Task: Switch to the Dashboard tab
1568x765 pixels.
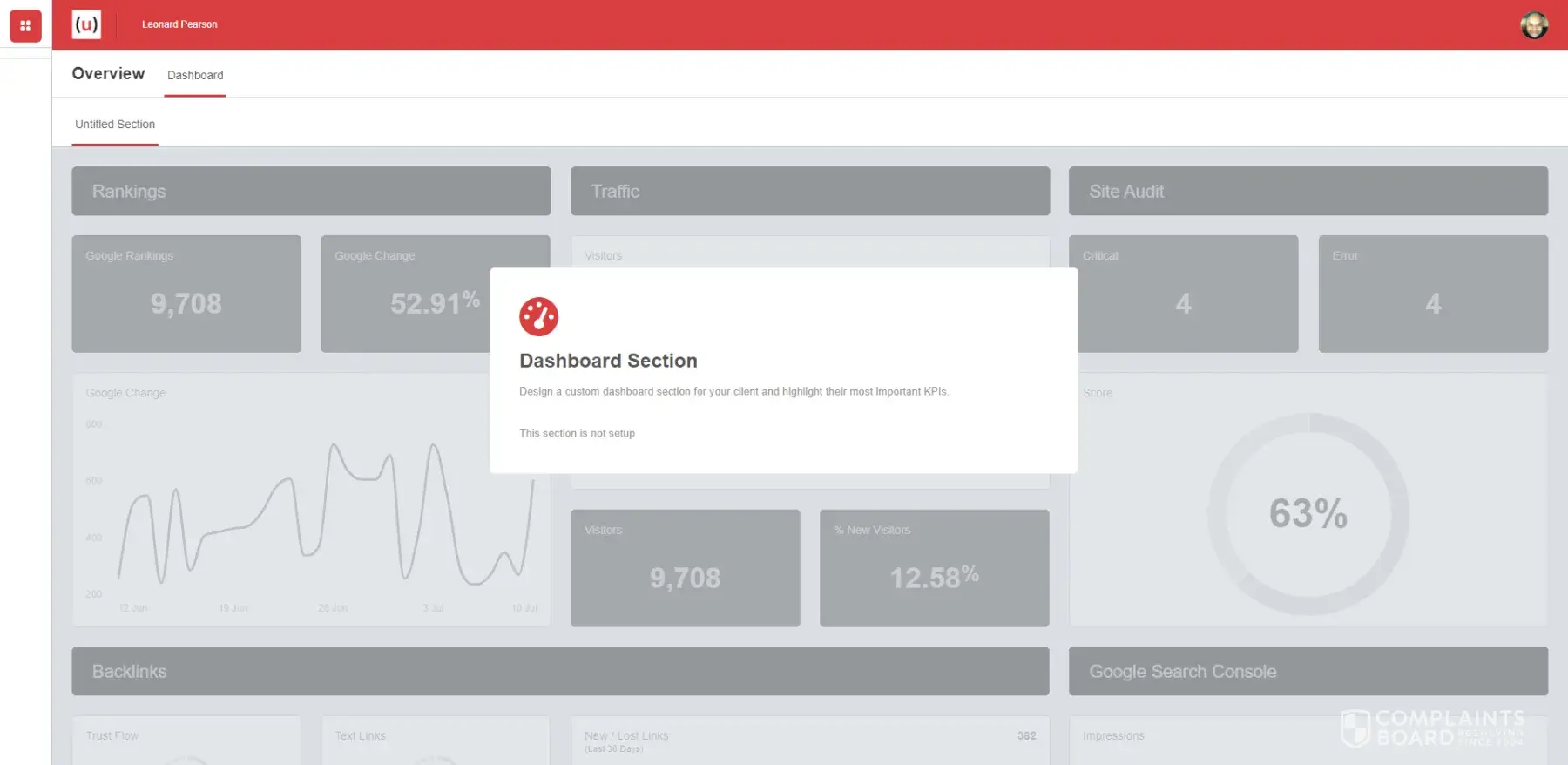Action: (195, 76)
